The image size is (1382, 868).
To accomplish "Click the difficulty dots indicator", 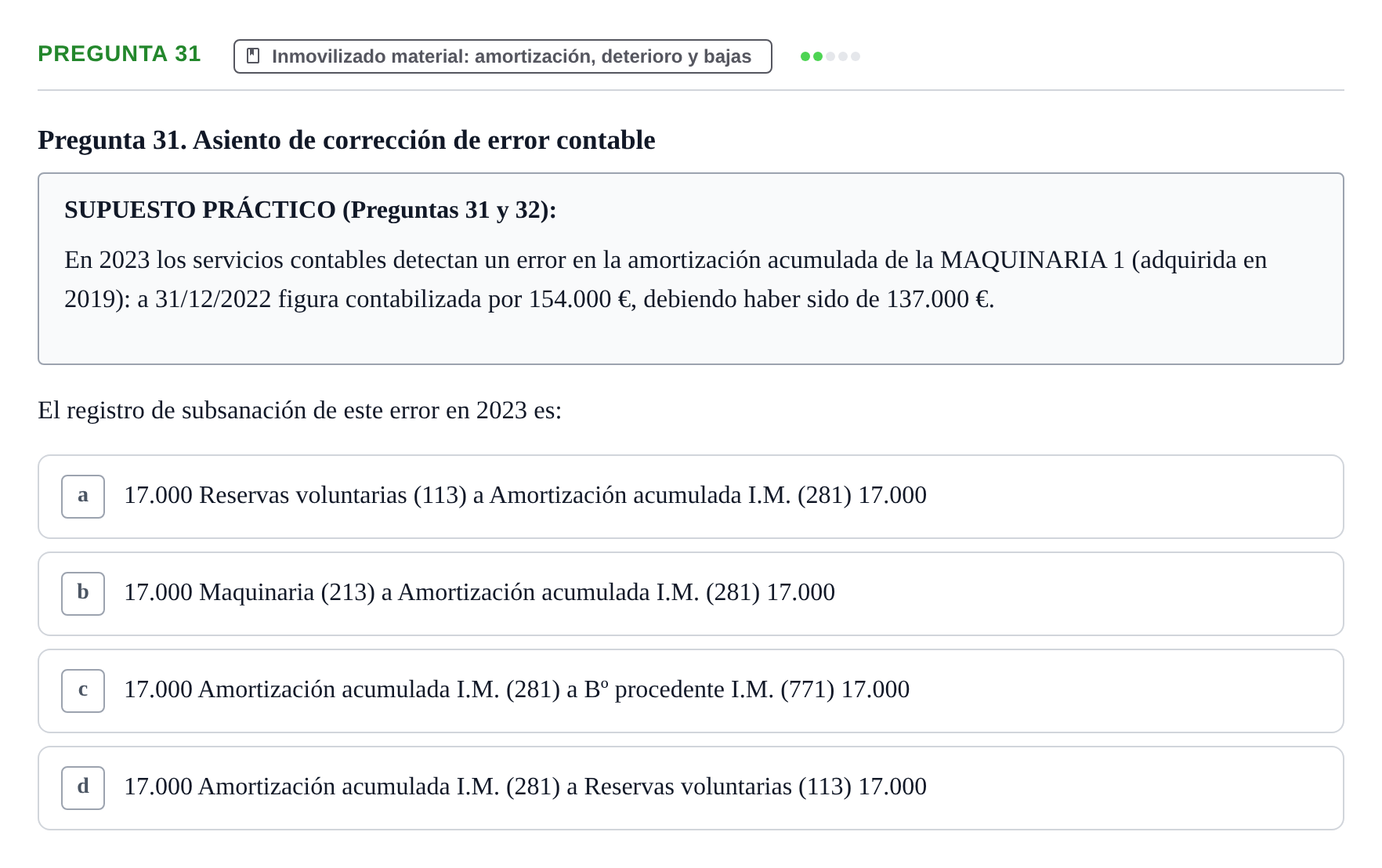I will [x=830, y=56].
